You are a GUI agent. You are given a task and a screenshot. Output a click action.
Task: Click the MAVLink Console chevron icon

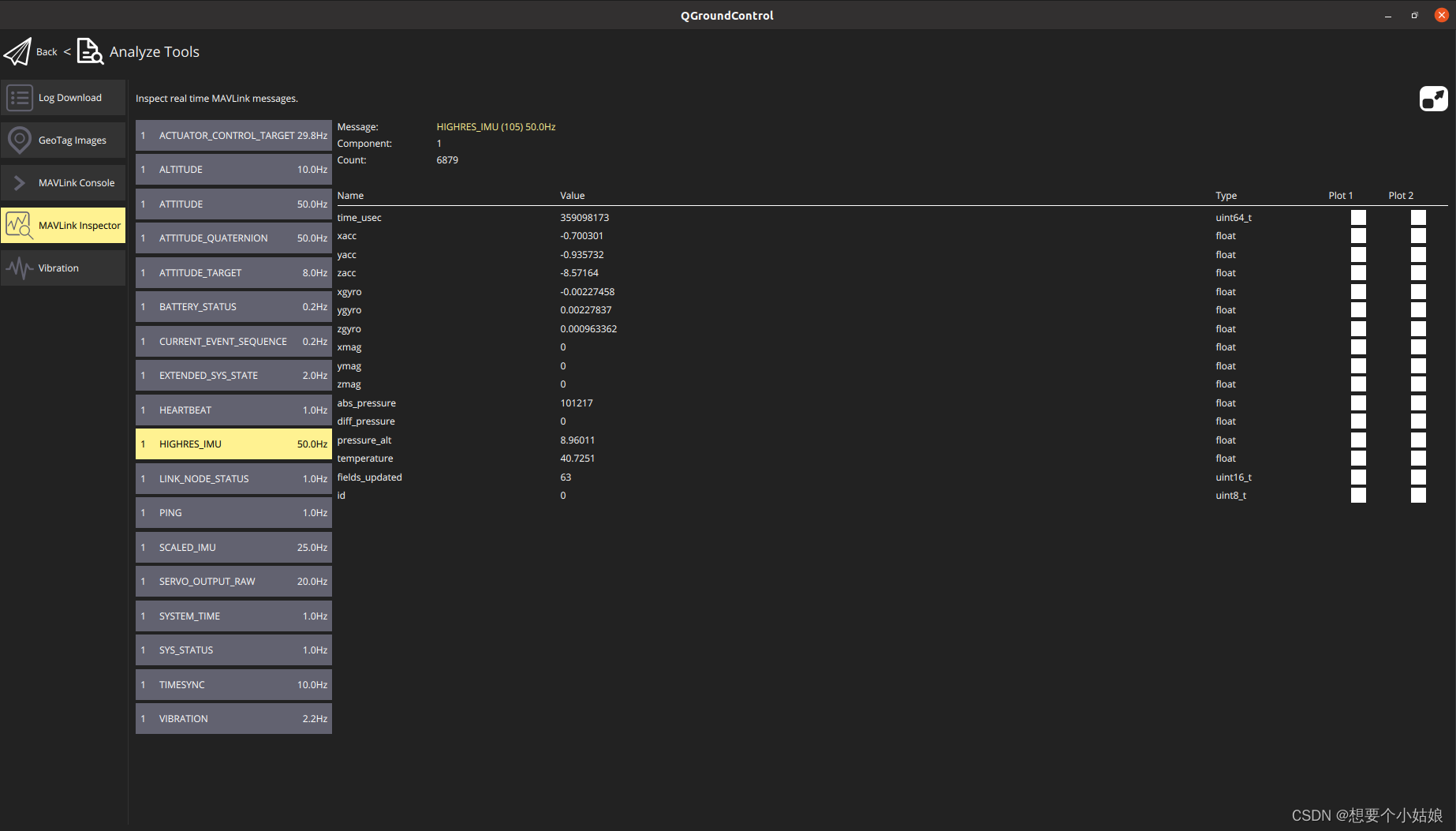tap(20, 183)
